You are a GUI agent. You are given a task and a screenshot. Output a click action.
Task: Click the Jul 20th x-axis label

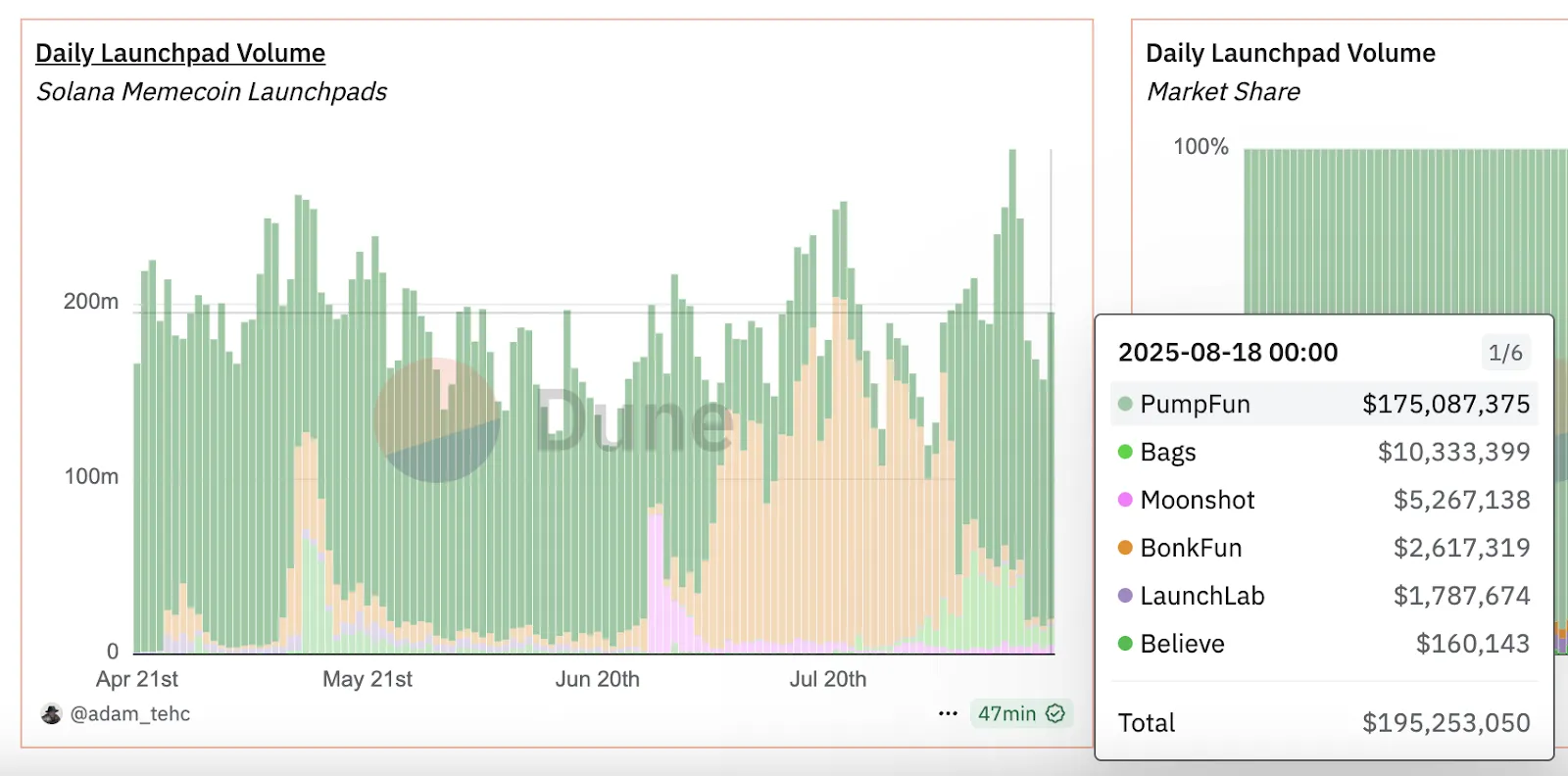tap(828, 679)
